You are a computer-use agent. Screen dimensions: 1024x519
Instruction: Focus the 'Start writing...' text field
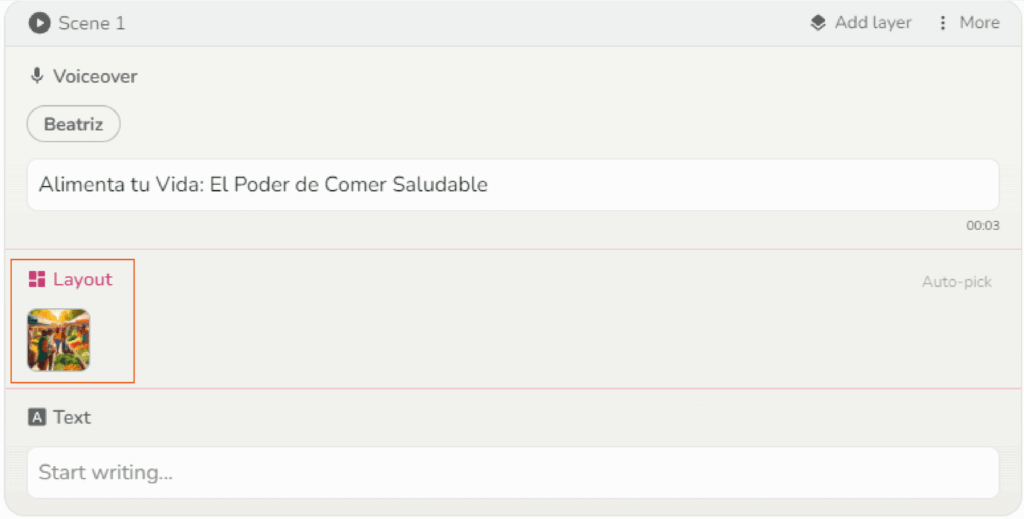pyautogui.click(x=512, y=472)
